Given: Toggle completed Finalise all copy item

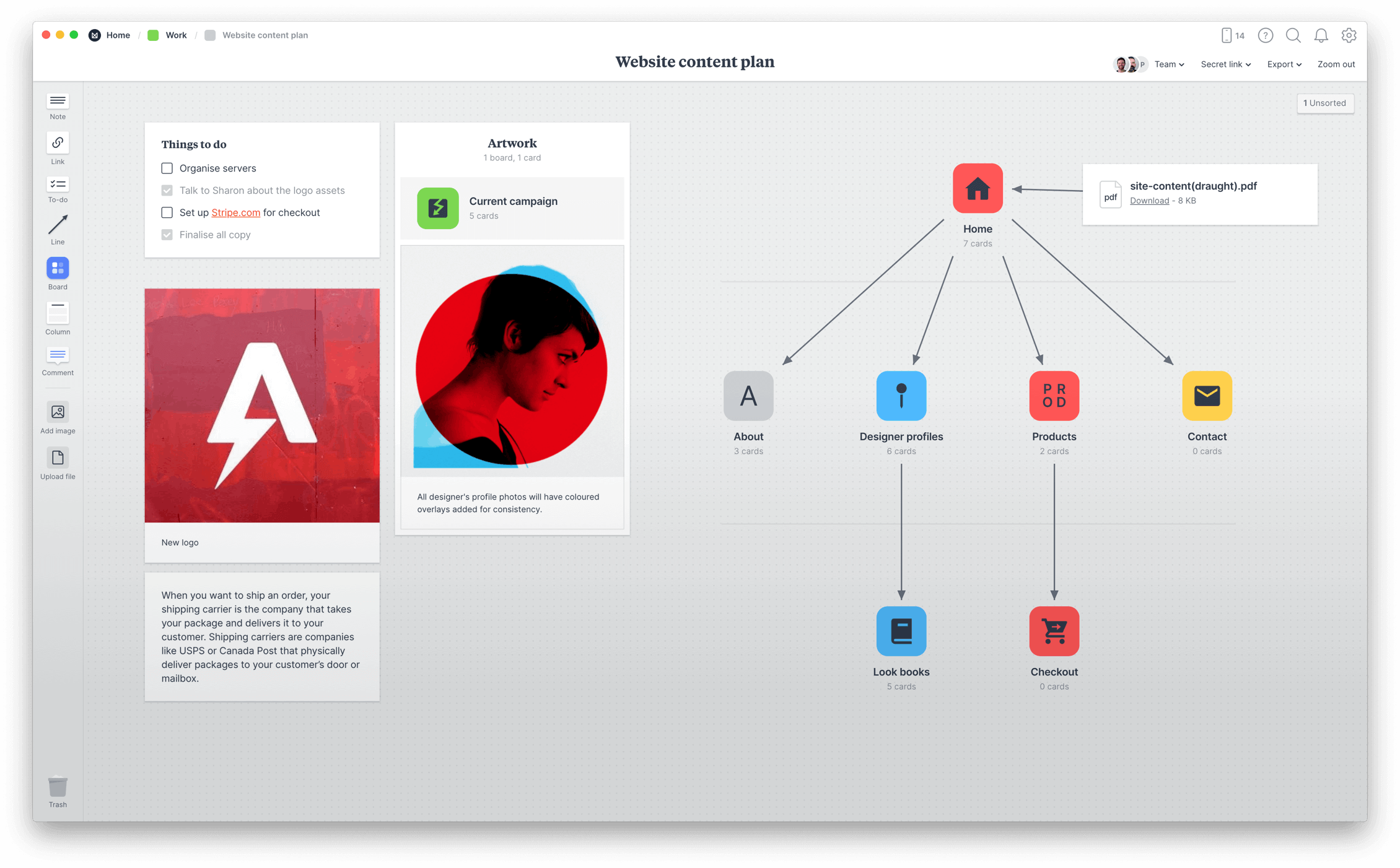Looking at the screenshot, I should click(x=167, y=235).
